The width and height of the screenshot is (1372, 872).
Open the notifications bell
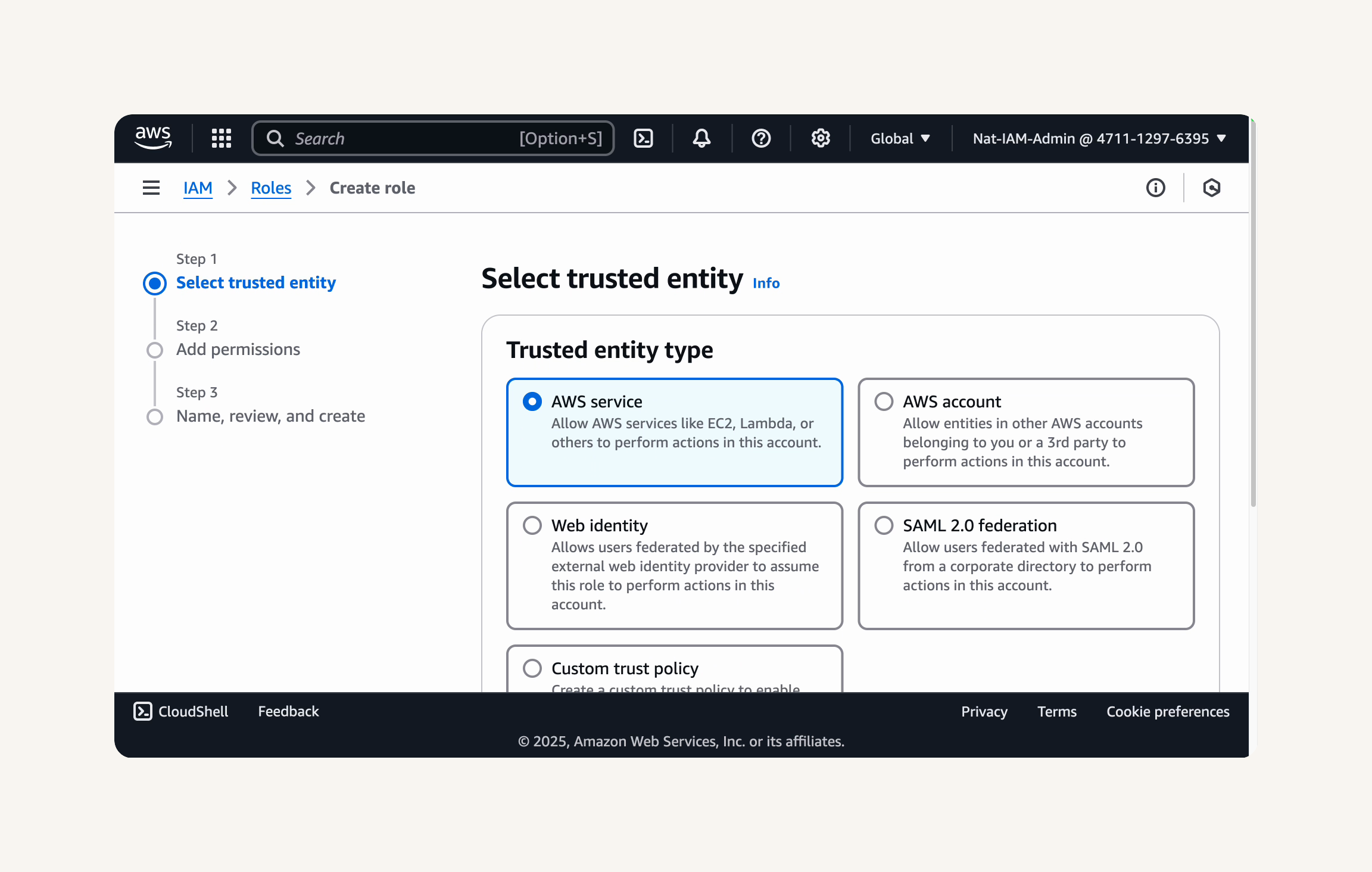point(701,138)
